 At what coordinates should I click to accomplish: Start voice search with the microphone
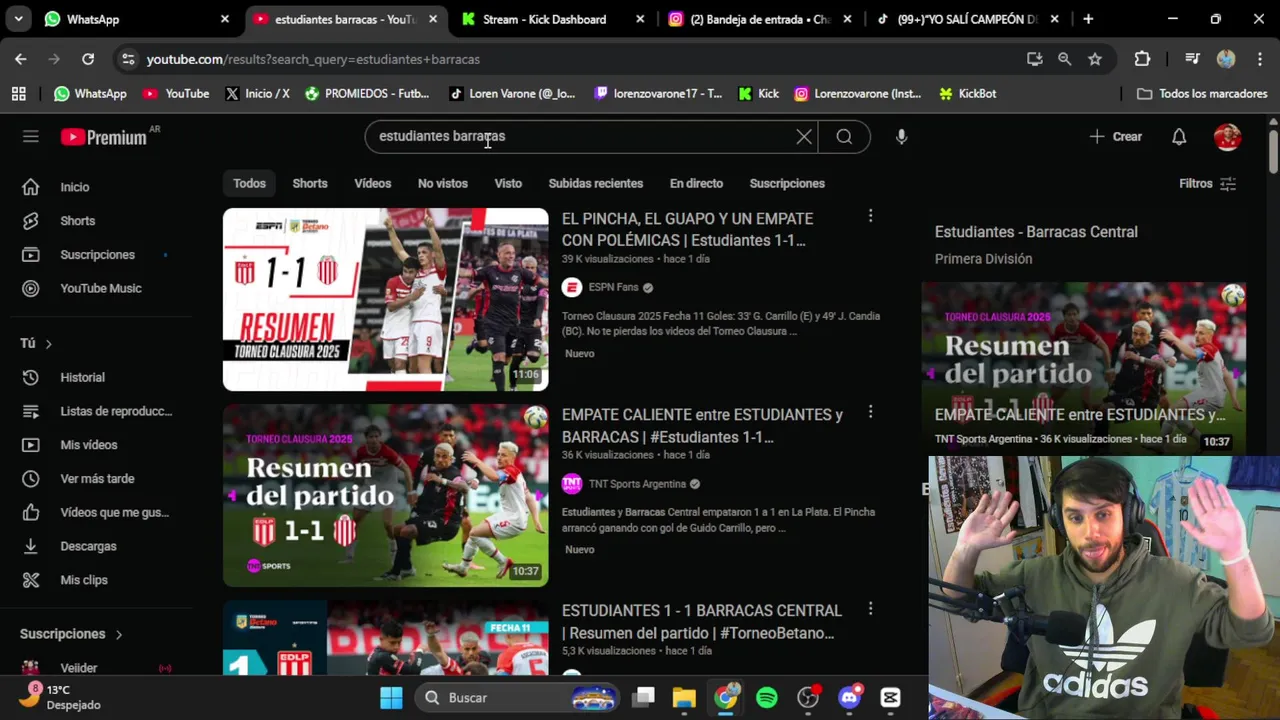coord(901,137)
